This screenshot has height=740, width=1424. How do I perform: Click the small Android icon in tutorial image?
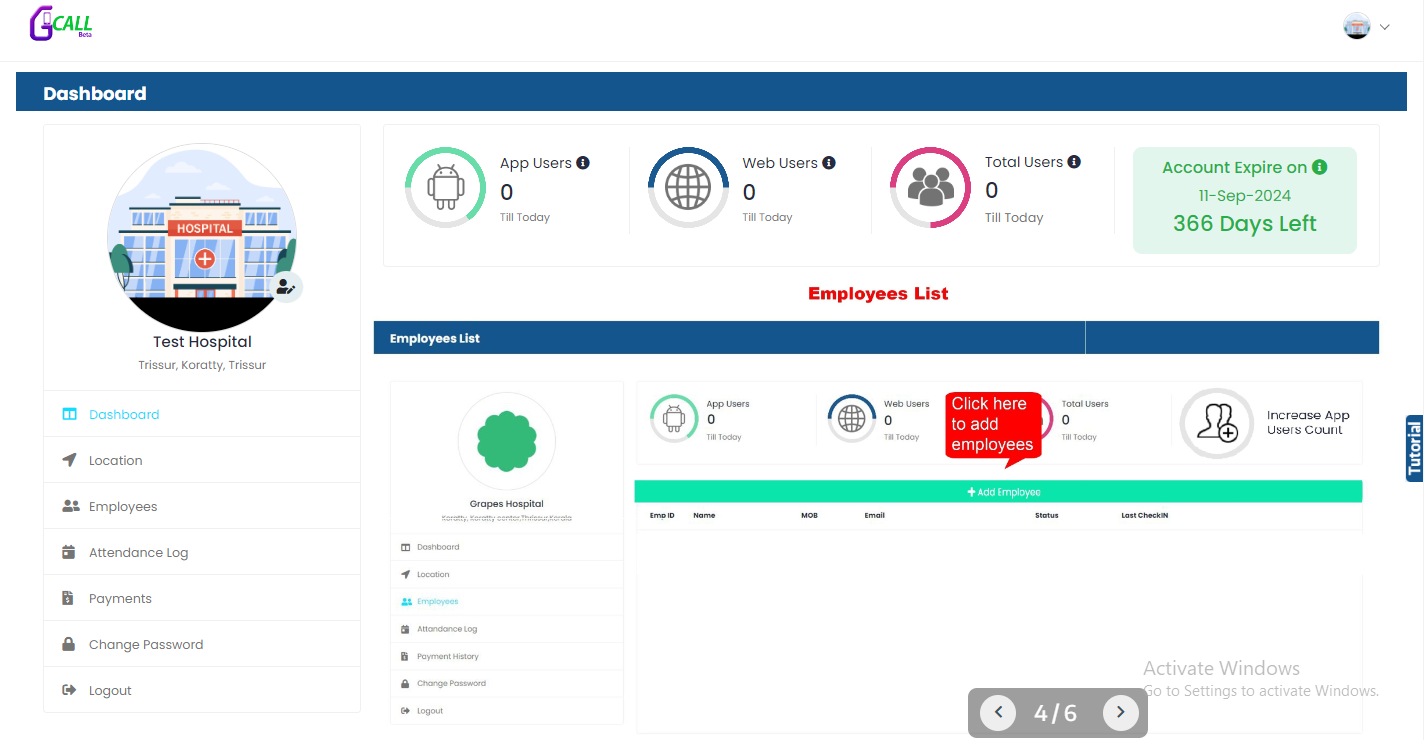coord(675,418)
